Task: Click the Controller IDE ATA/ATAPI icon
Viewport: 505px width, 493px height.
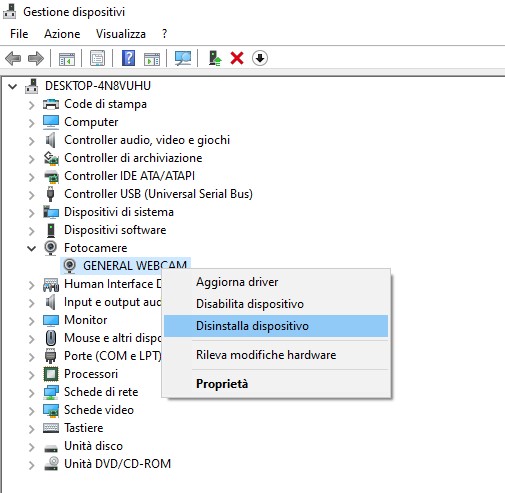Action: [51, 176]
